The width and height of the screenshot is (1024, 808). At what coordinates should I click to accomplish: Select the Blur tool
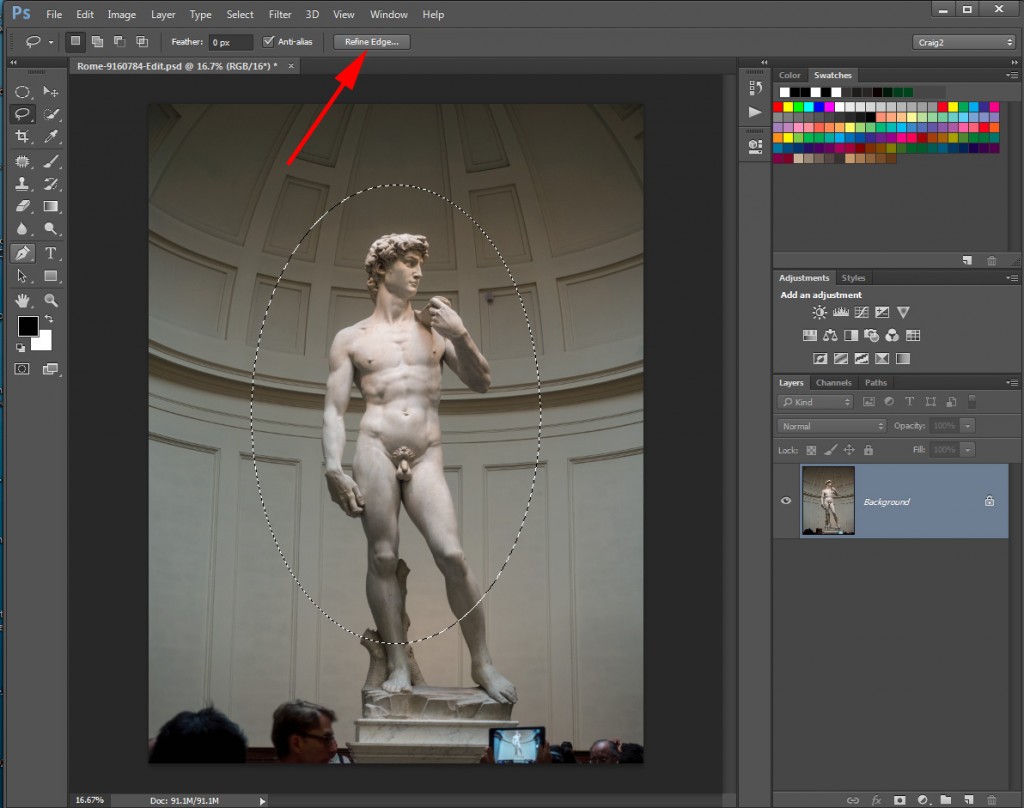tap(22, 229)
